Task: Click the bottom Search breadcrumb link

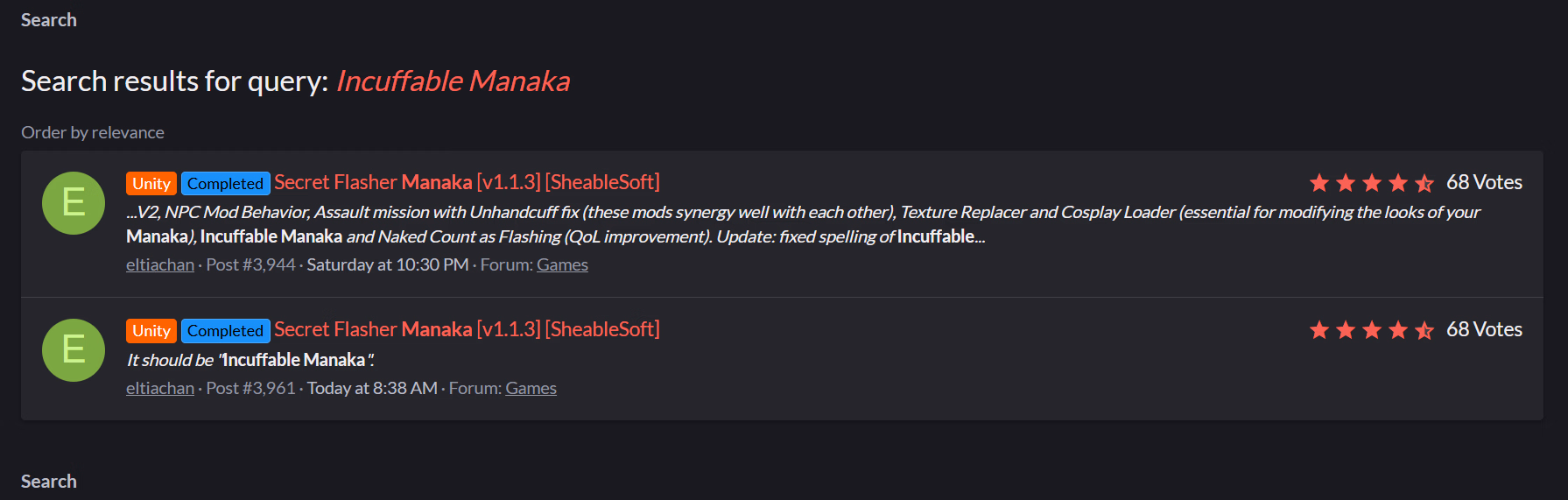Action: click(x=49, y=482)
